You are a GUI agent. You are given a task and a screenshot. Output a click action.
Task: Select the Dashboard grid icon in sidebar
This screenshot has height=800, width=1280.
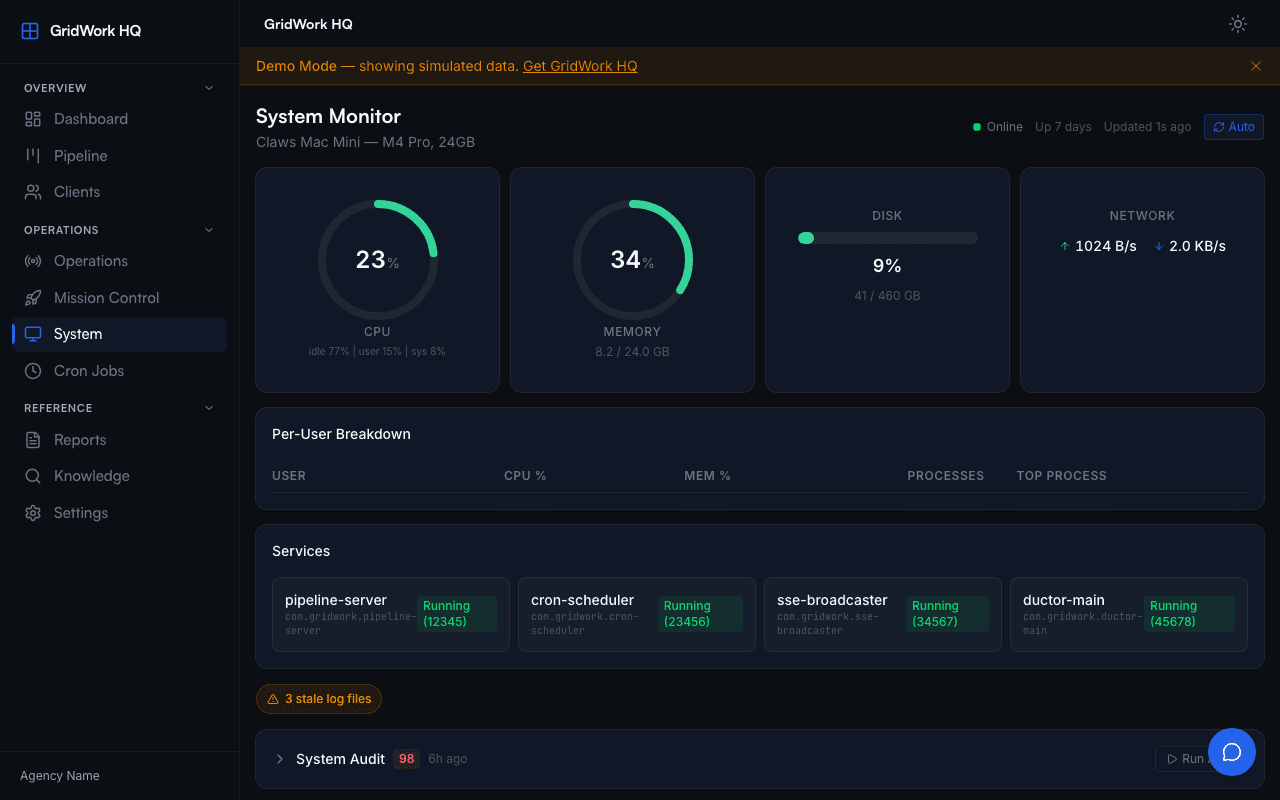click(32, 118)
